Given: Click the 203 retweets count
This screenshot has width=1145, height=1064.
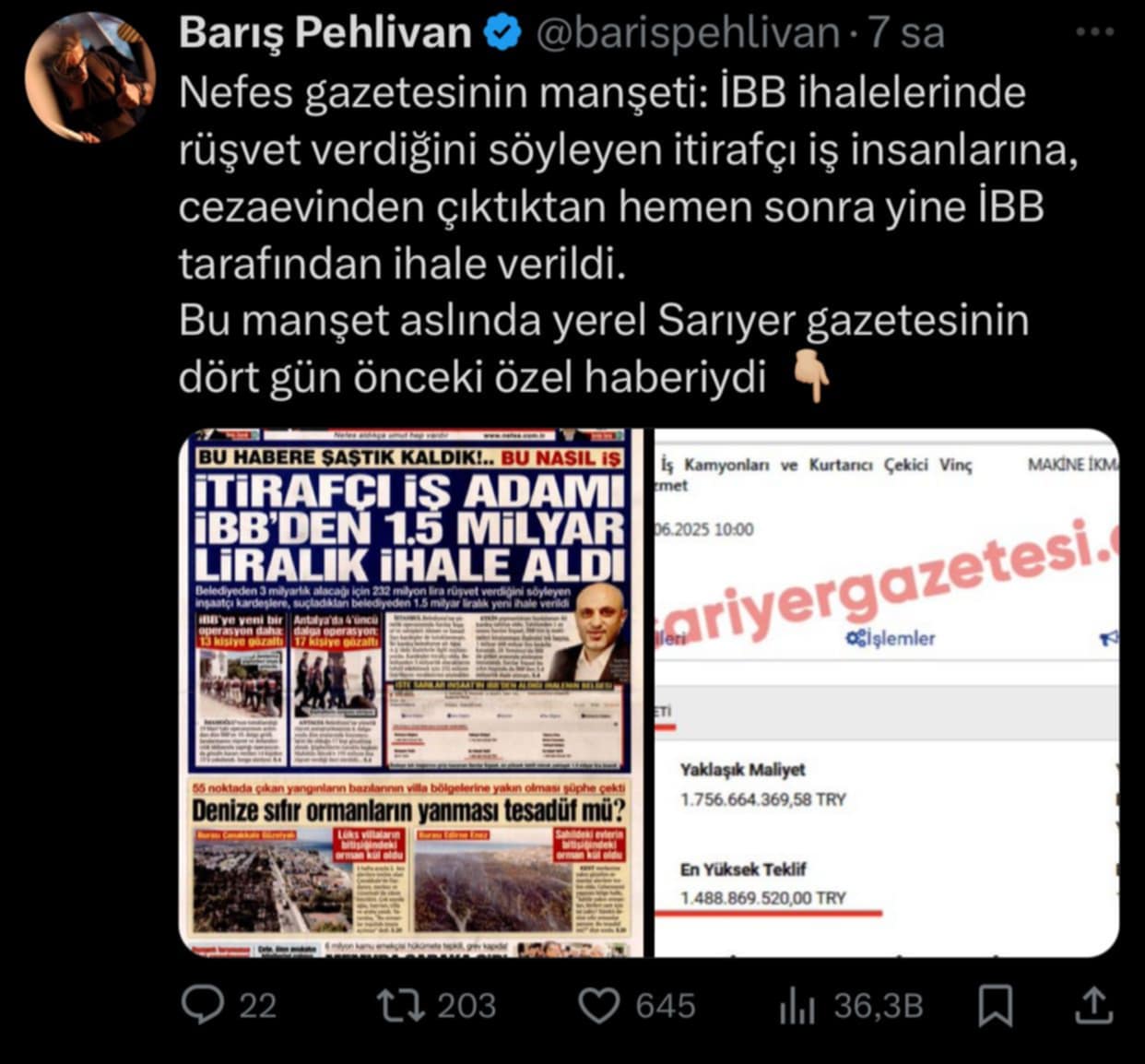Looking at the screenshot, I should [x=466, y=1006].
